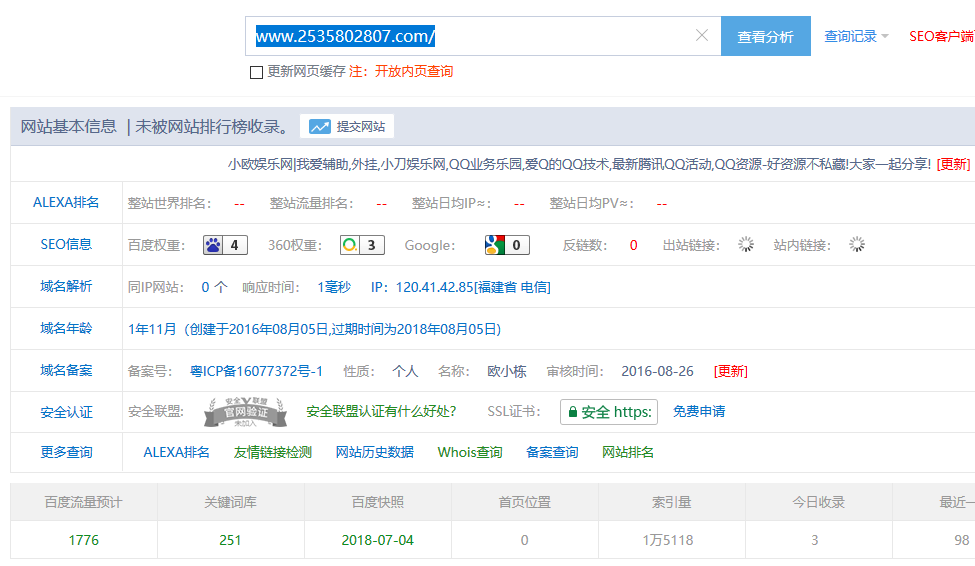Click the 360 weight badge icon
This screenshot has height=566, width=975.
[x=350, y=245]
